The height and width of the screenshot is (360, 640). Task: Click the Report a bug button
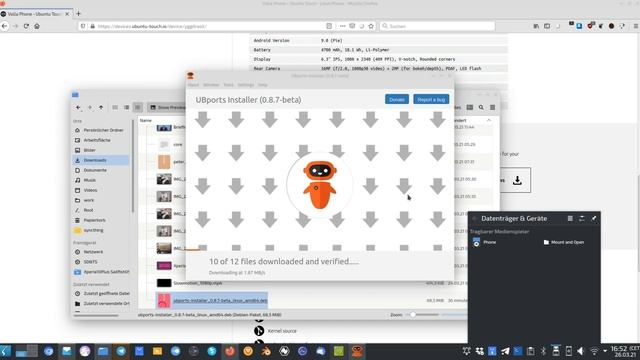[x=431, y=99]
